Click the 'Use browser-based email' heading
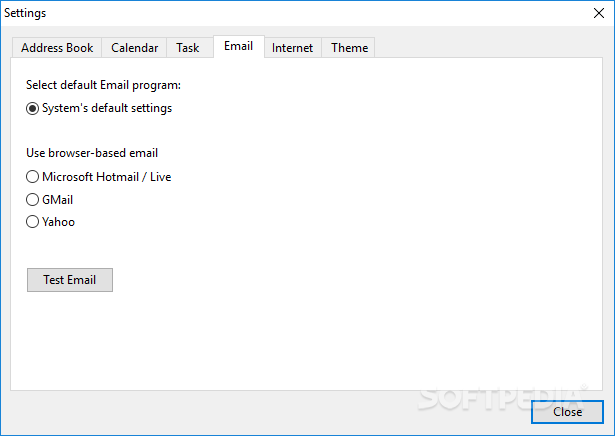 pos(92,153)
